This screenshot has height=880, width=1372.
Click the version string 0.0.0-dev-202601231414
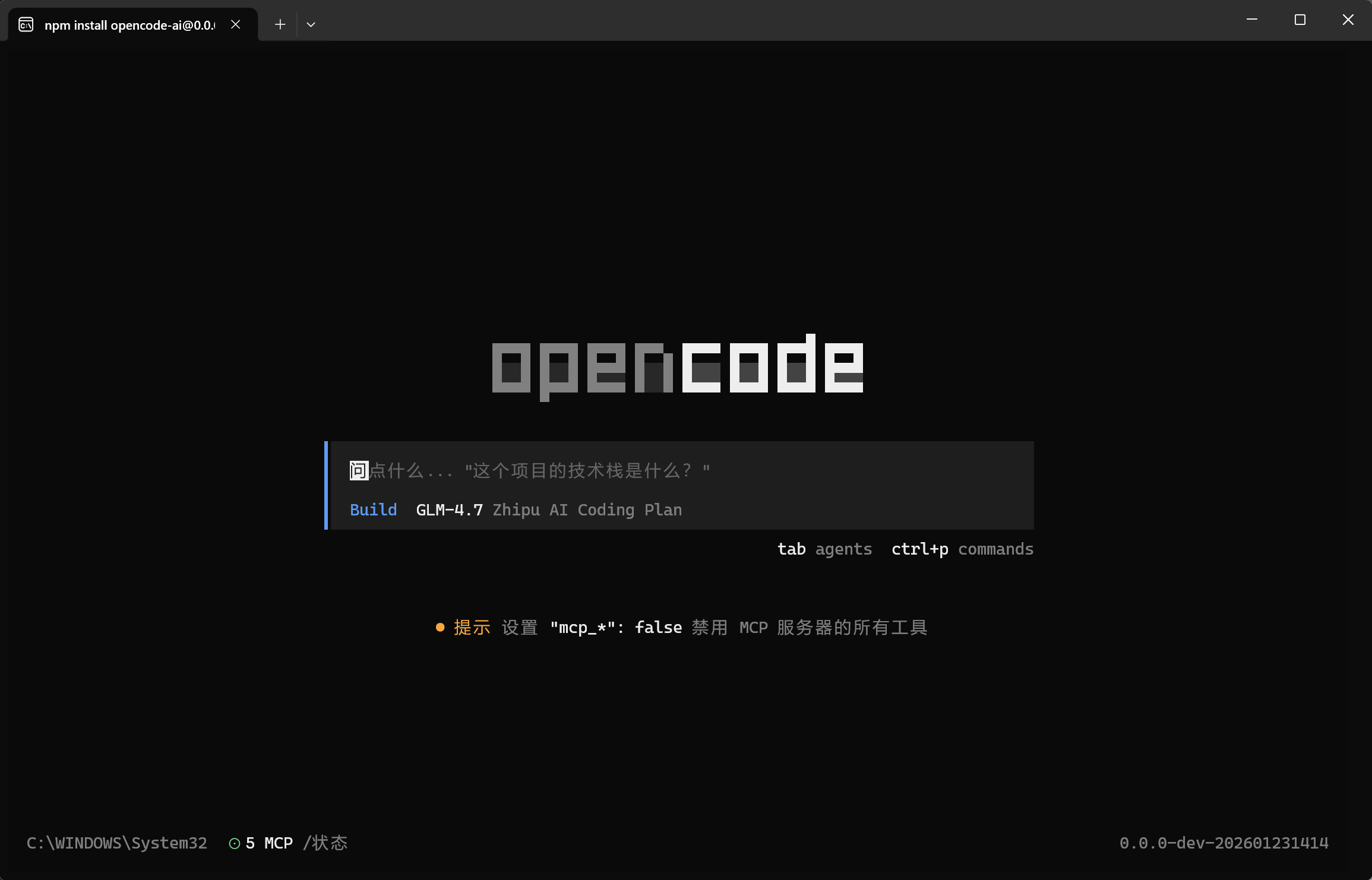click(1224, 843)
